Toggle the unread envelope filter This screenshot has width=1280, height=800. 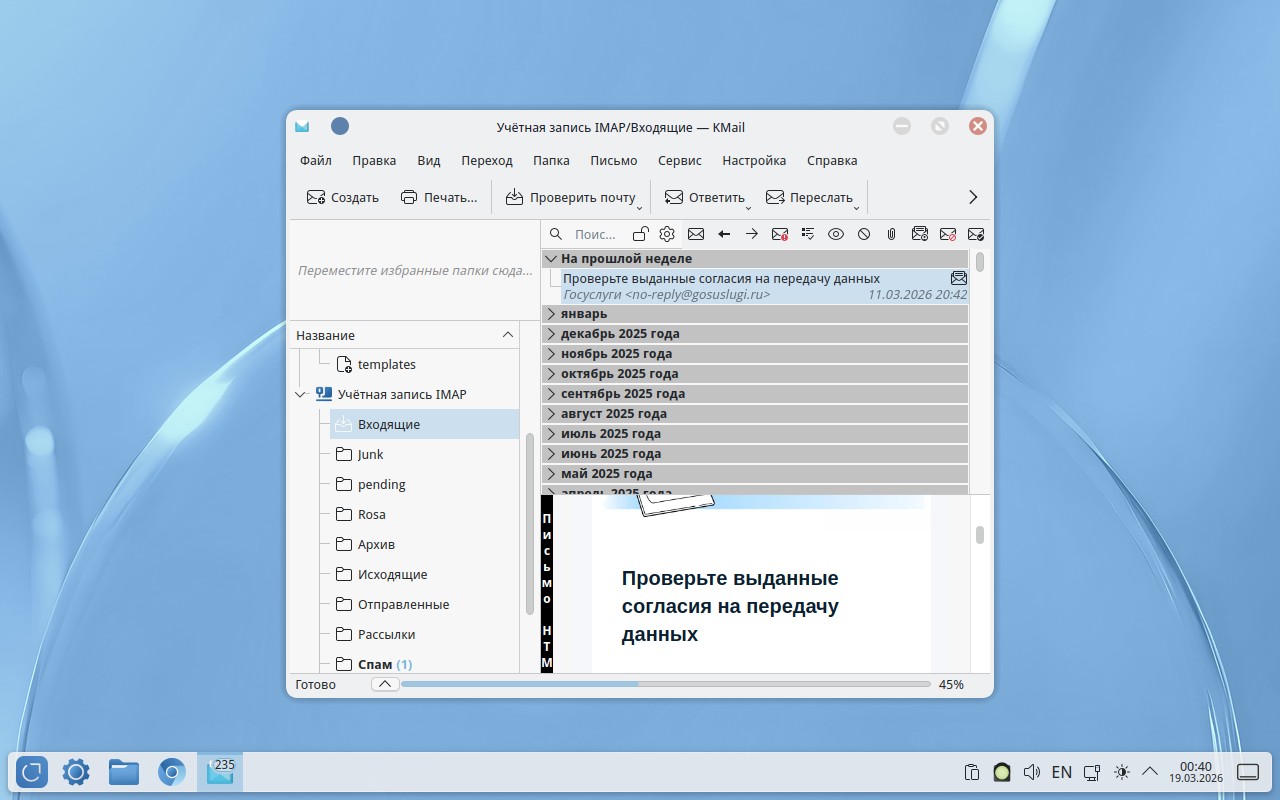tap(696, 234)
